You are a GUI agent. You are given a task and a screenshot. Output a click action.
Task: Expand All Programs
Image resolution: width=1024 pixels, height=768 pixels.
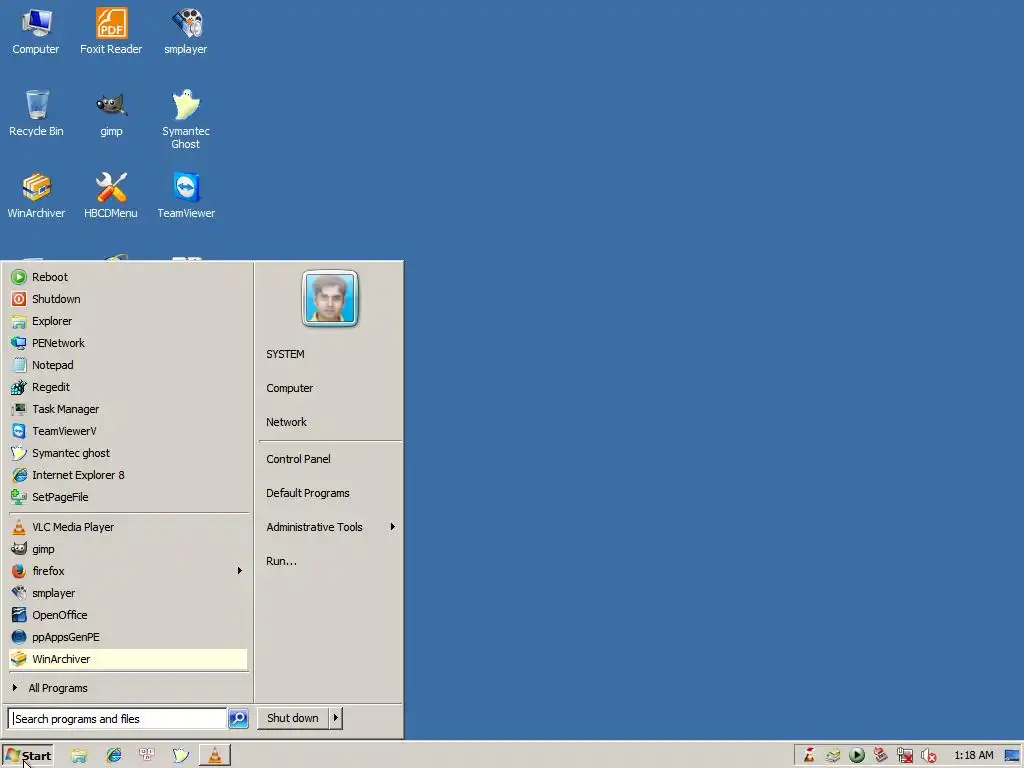coord(128,688)
